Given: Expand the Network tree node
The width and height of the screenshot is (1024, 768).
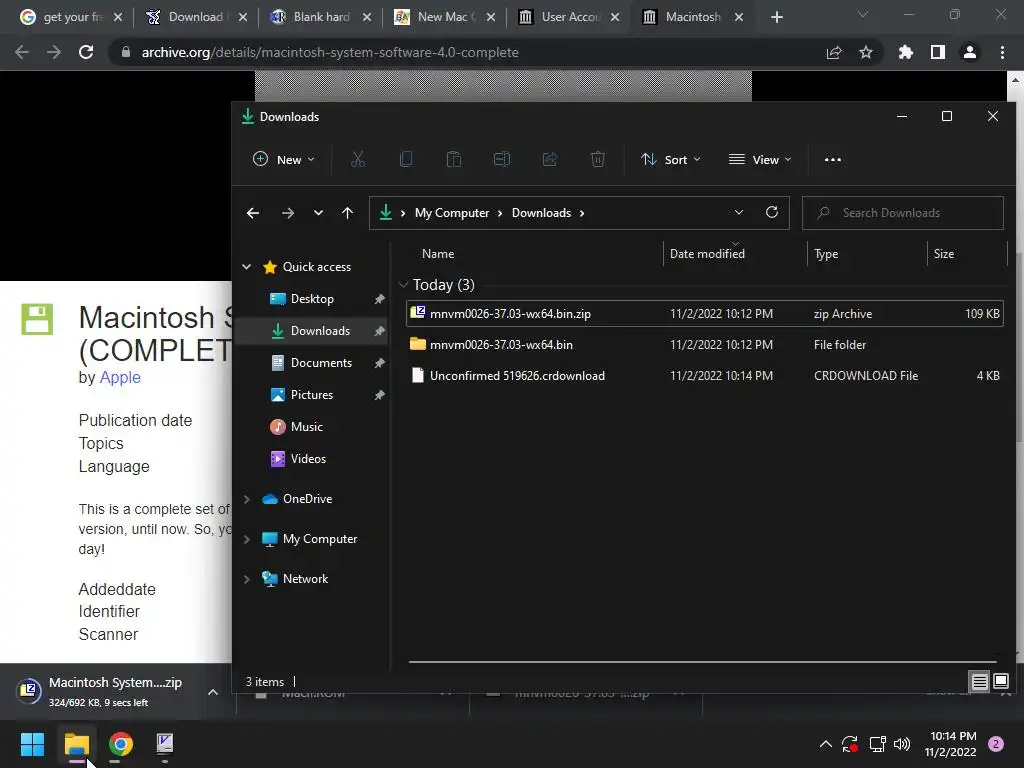Looking at the screenshot, I should (x=247, y=579).
